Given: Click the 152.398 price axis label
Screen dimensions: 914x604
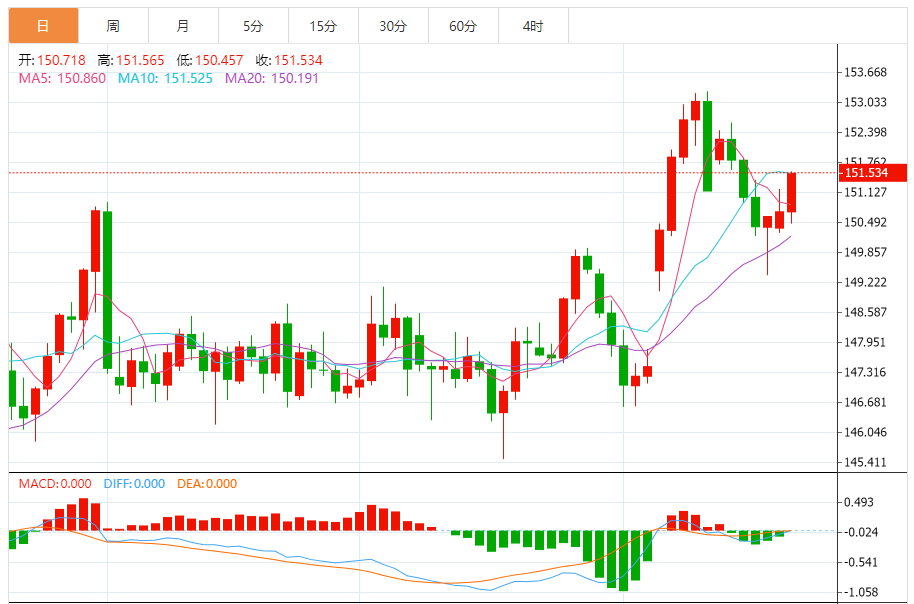Looking at the screenshot, I should click(866, 132).
